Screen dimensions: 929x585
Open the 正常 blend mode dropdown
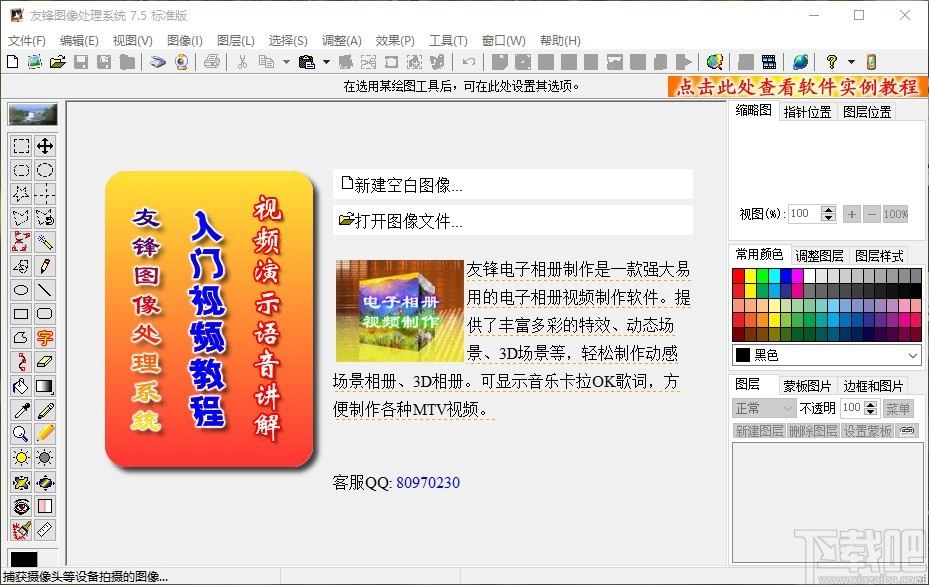click(763, 408)
